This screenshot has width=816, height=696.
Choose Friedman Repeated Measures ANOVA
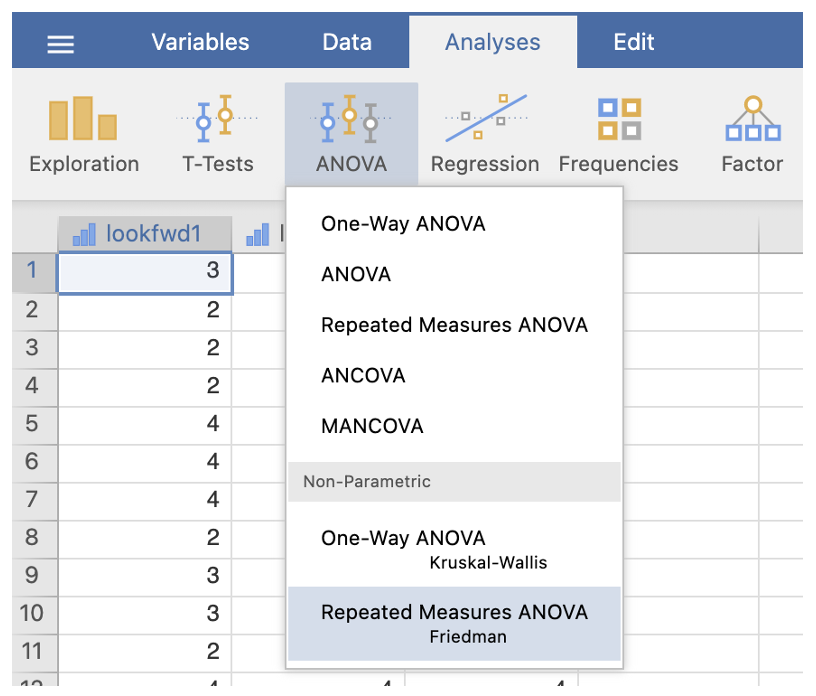tap(454, 623)
